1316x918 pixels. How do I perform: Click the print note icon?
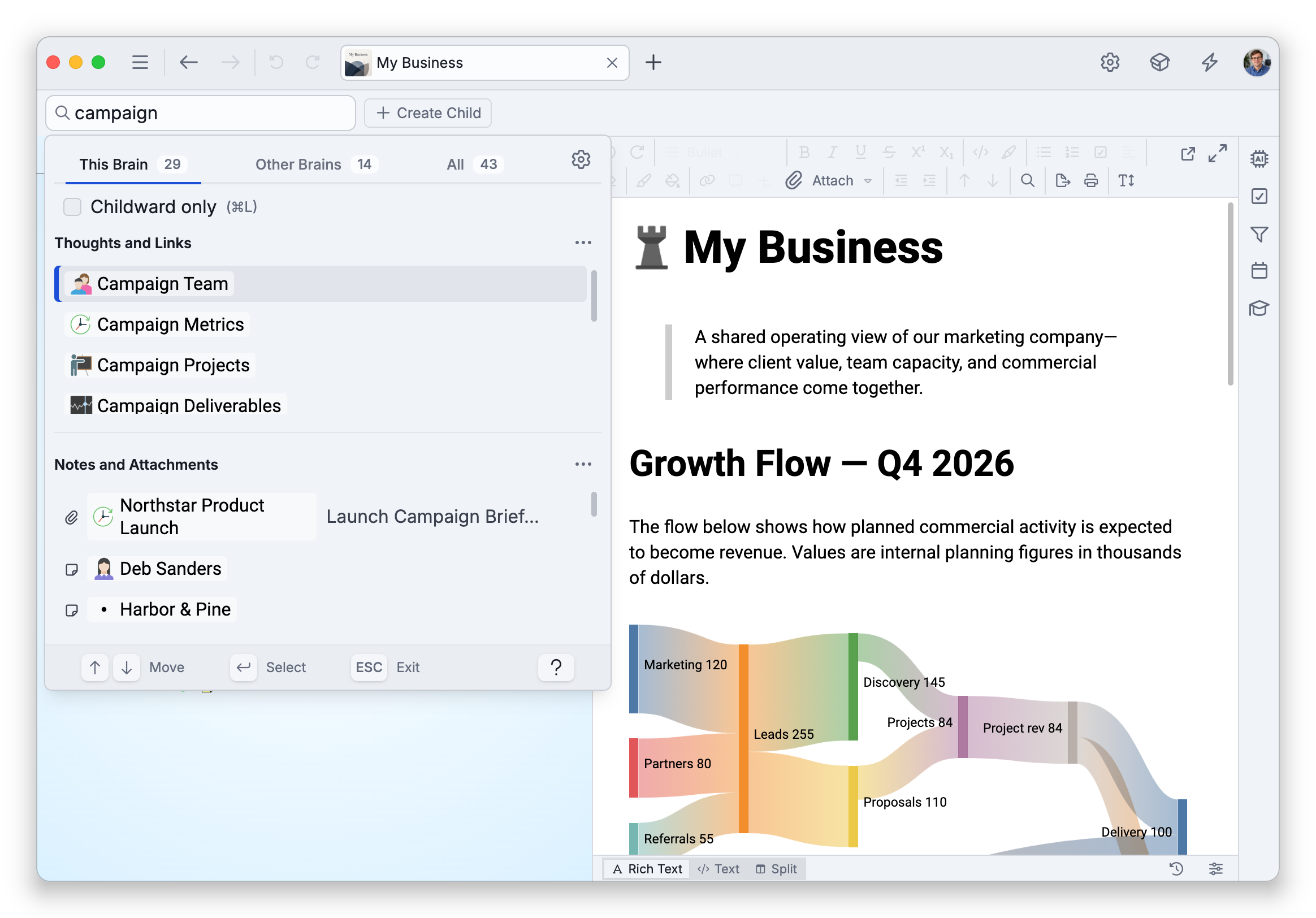pyautogui.click(x=1090, y=180)
